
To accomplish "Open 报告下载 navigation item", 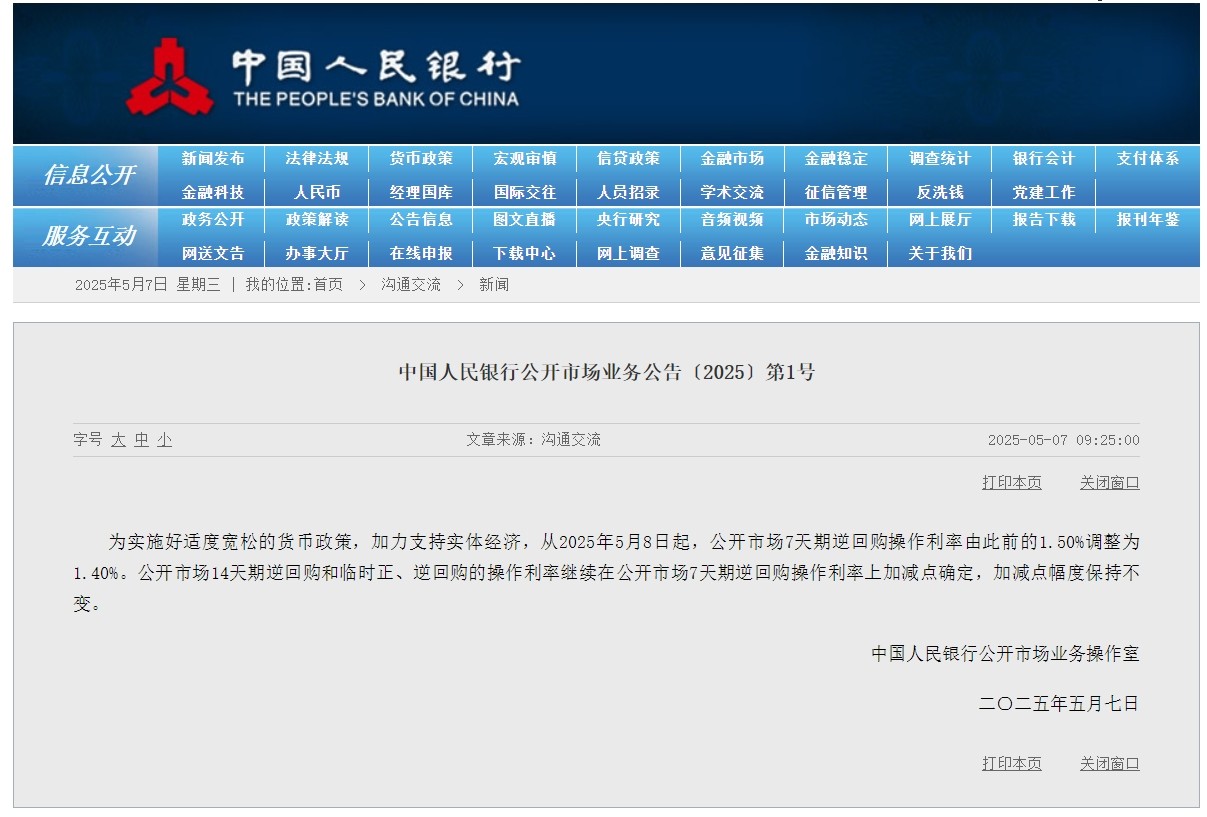I will (x=1044, y=220).
